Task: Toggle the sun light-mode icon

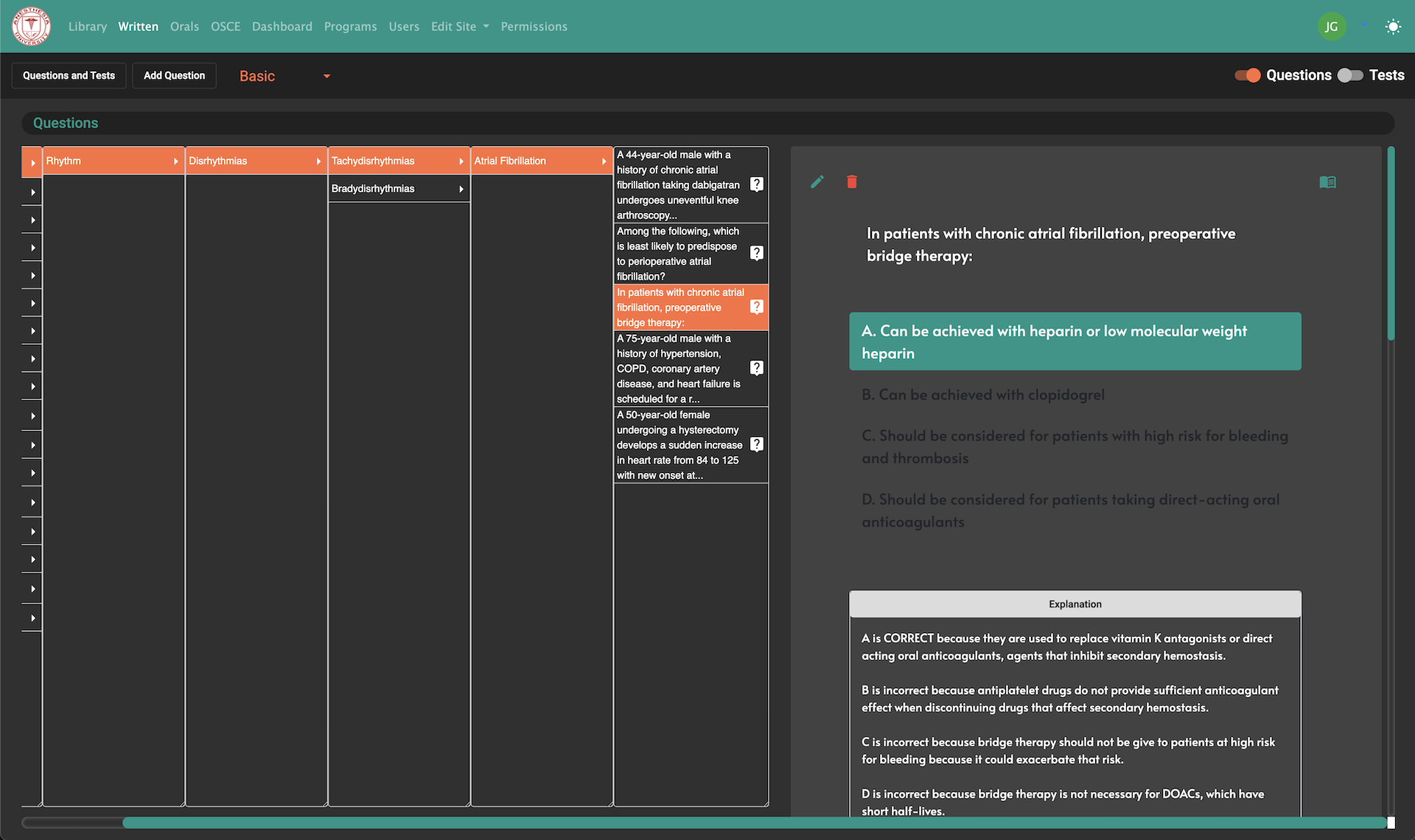Action: click(x=1392, y=27)
